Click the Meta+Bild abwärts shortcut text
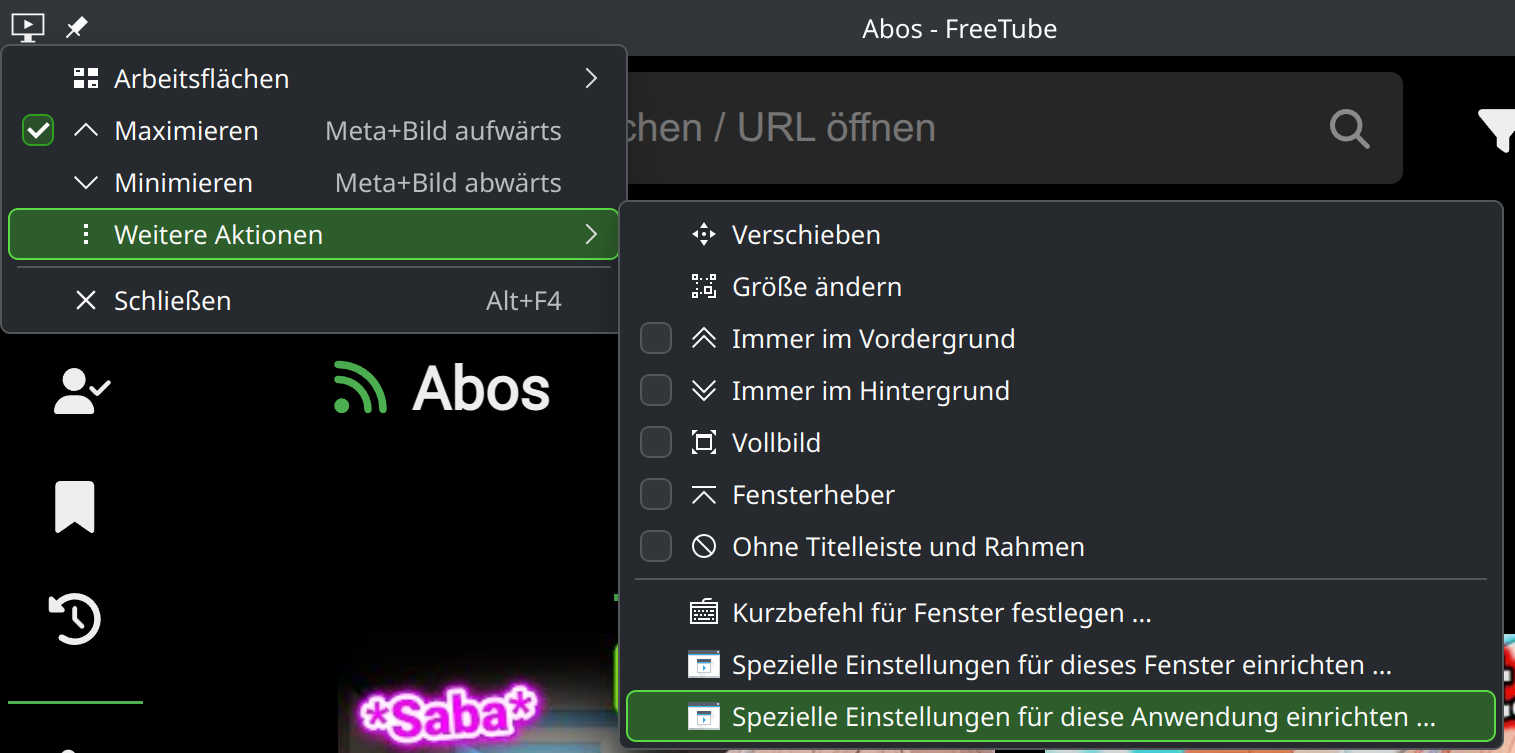This screenshot has width=1515, height=753. 448,183
